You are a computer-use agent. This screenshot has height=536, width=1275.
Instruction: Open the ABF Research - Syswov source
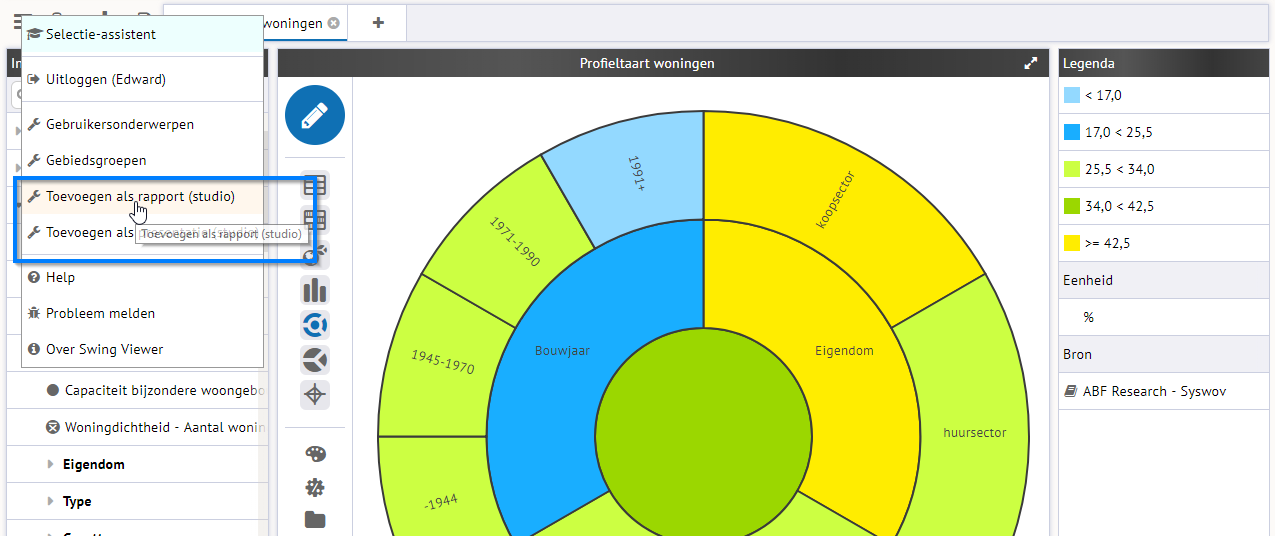pos(1154,391)
